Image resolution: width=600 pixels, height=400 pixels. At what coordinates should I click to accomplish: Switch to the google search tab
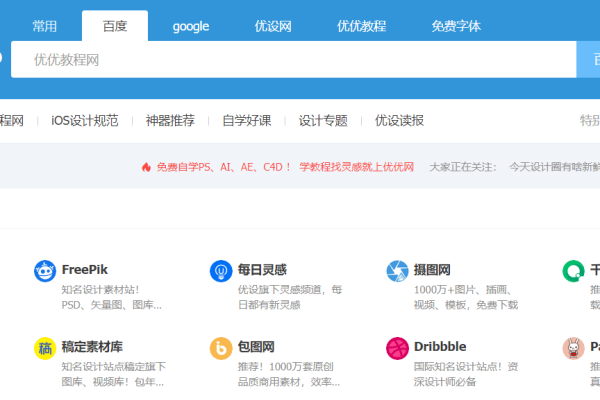tap(190, 26)
